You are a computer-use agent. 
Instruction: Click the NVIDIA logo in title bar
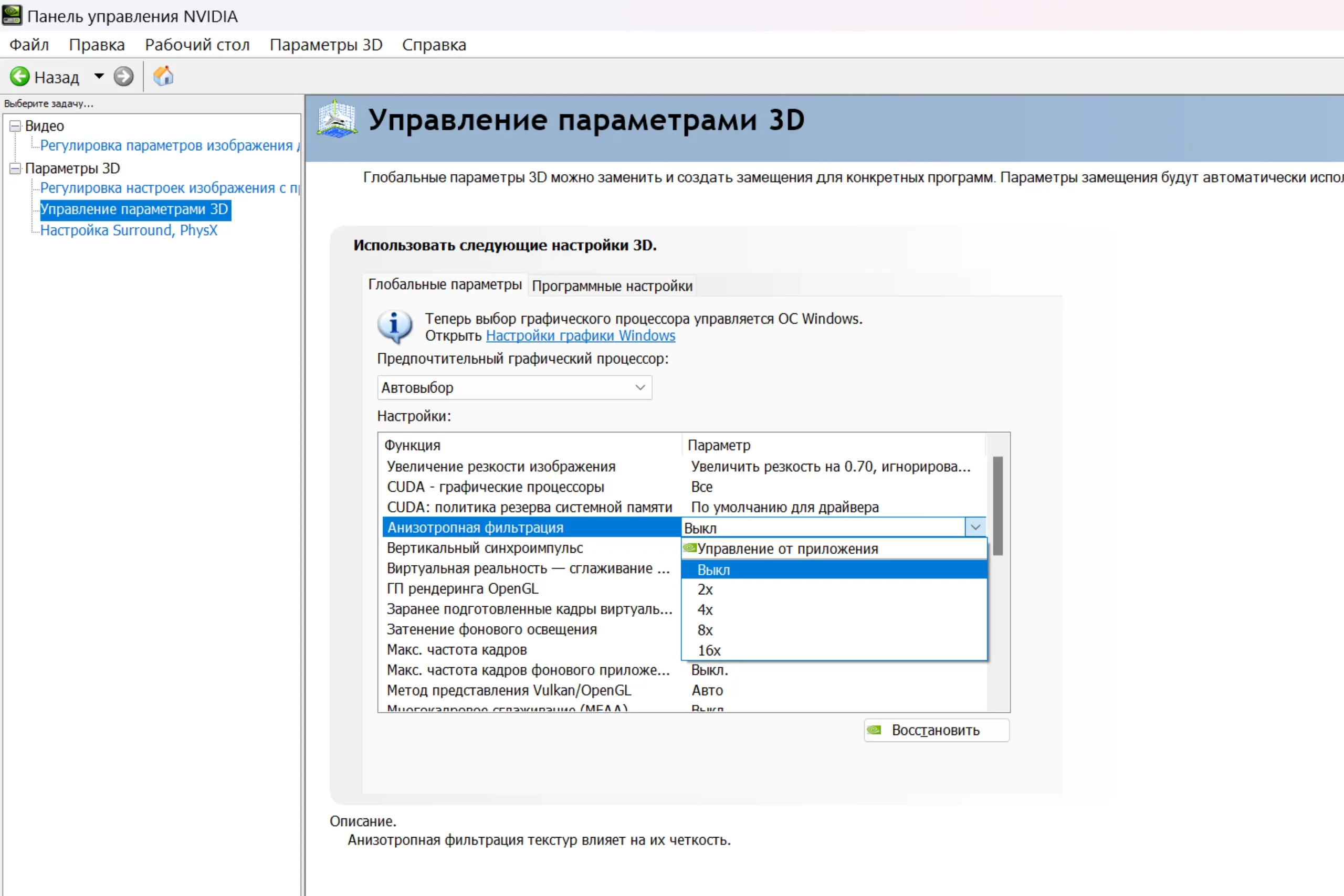tap(12, 15)
